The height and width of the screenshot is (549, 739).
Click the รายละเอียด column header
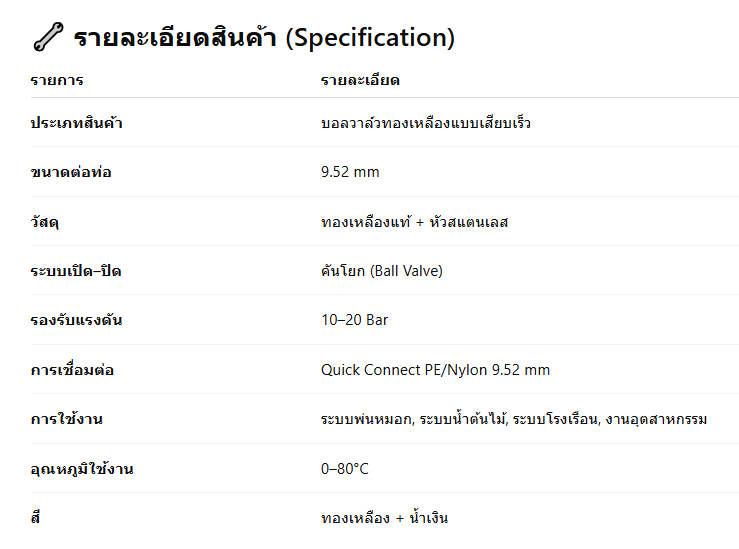tap(360, 80)
